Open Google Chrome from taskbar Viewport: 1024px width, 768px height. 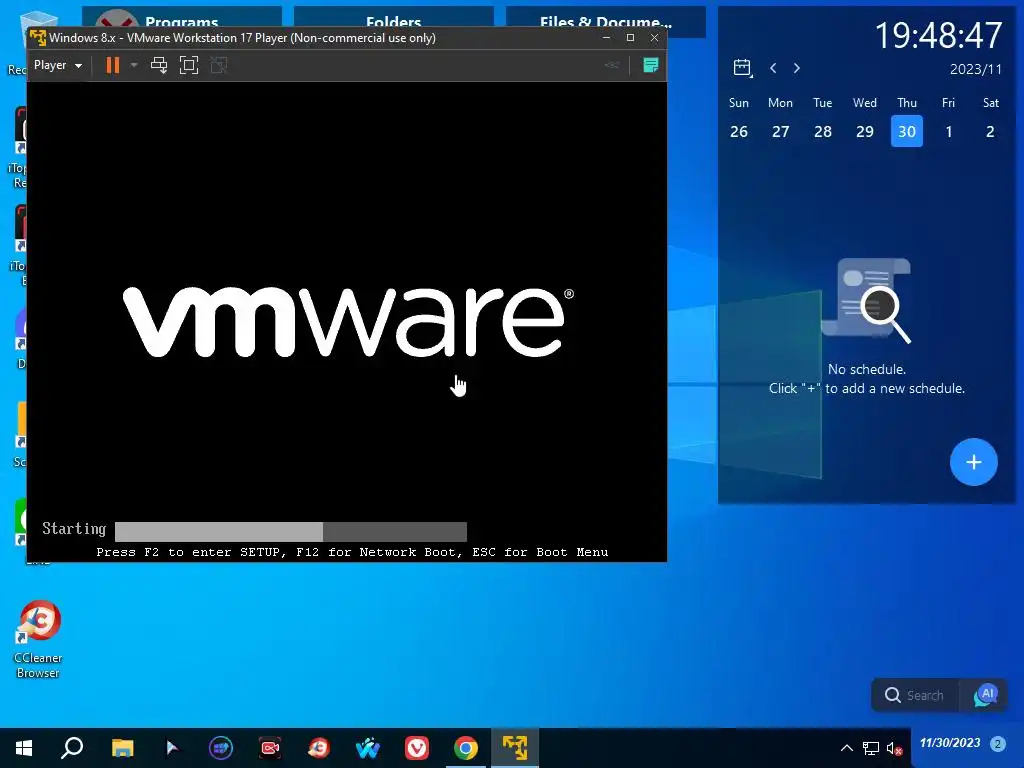[x=466, y=748]
